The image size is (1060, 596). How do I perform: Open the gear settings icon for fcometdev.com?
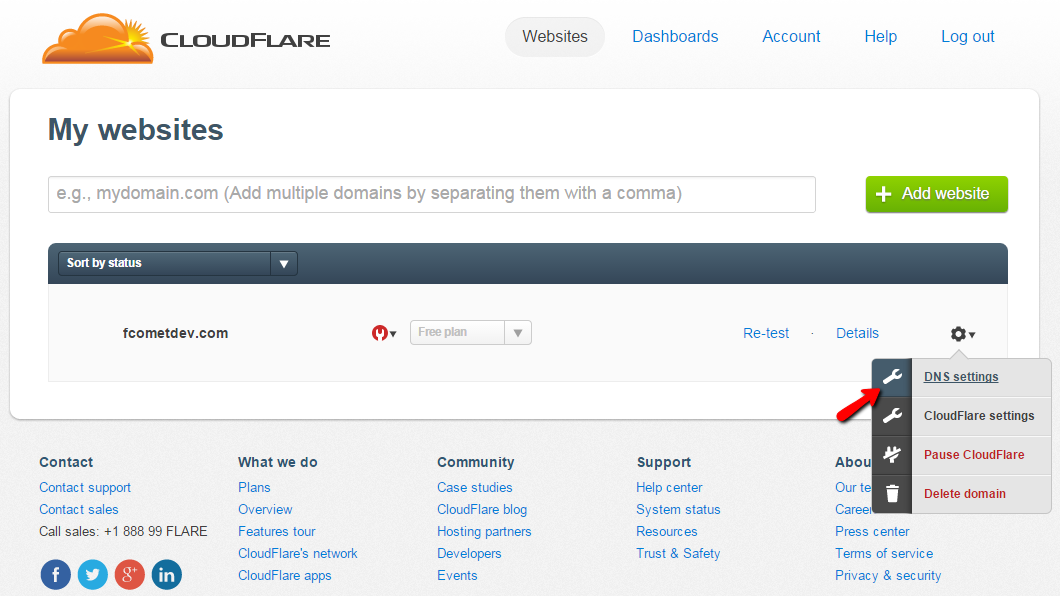[x=963, y=334]
